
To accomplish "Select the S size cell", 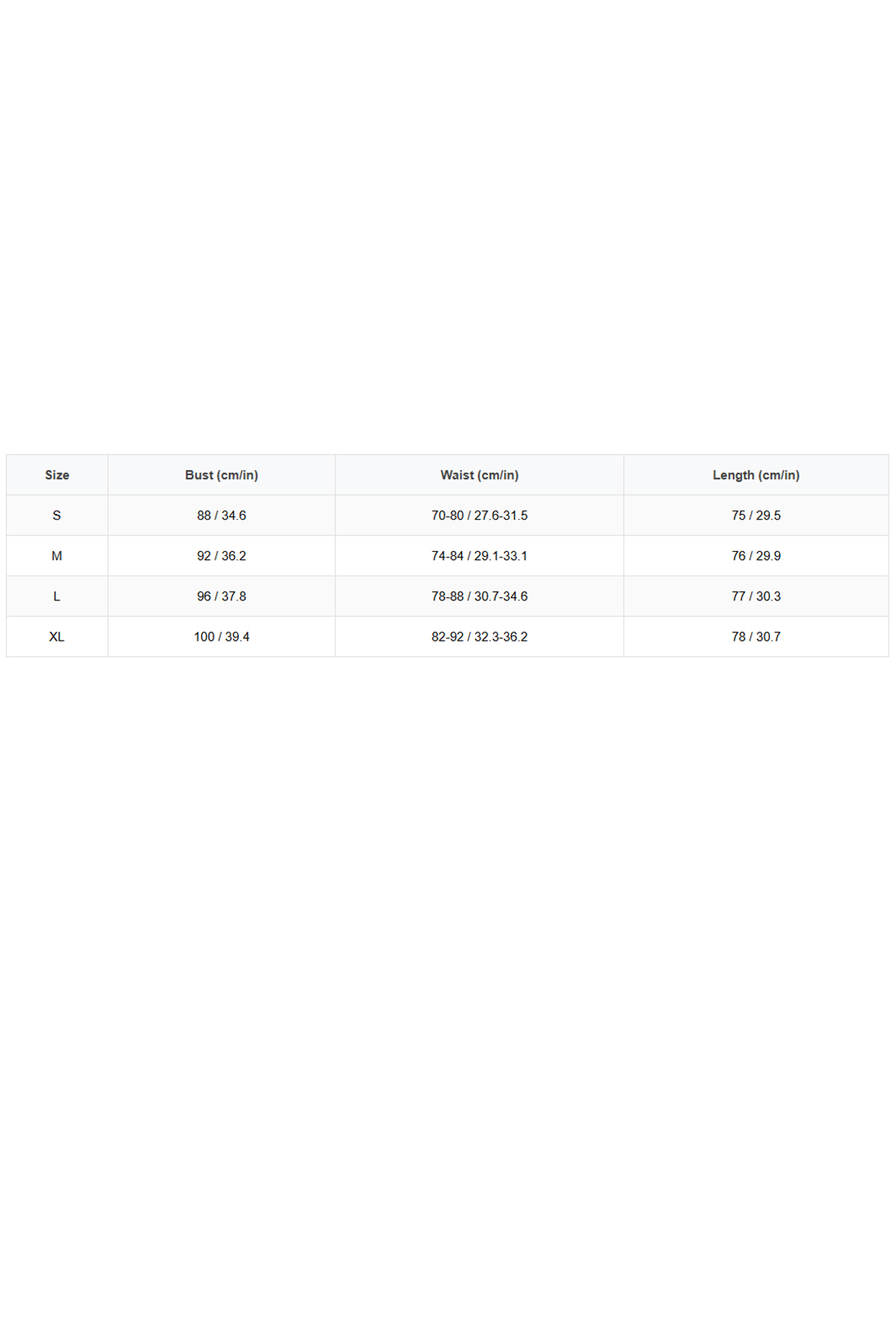I will click(57, 516).
